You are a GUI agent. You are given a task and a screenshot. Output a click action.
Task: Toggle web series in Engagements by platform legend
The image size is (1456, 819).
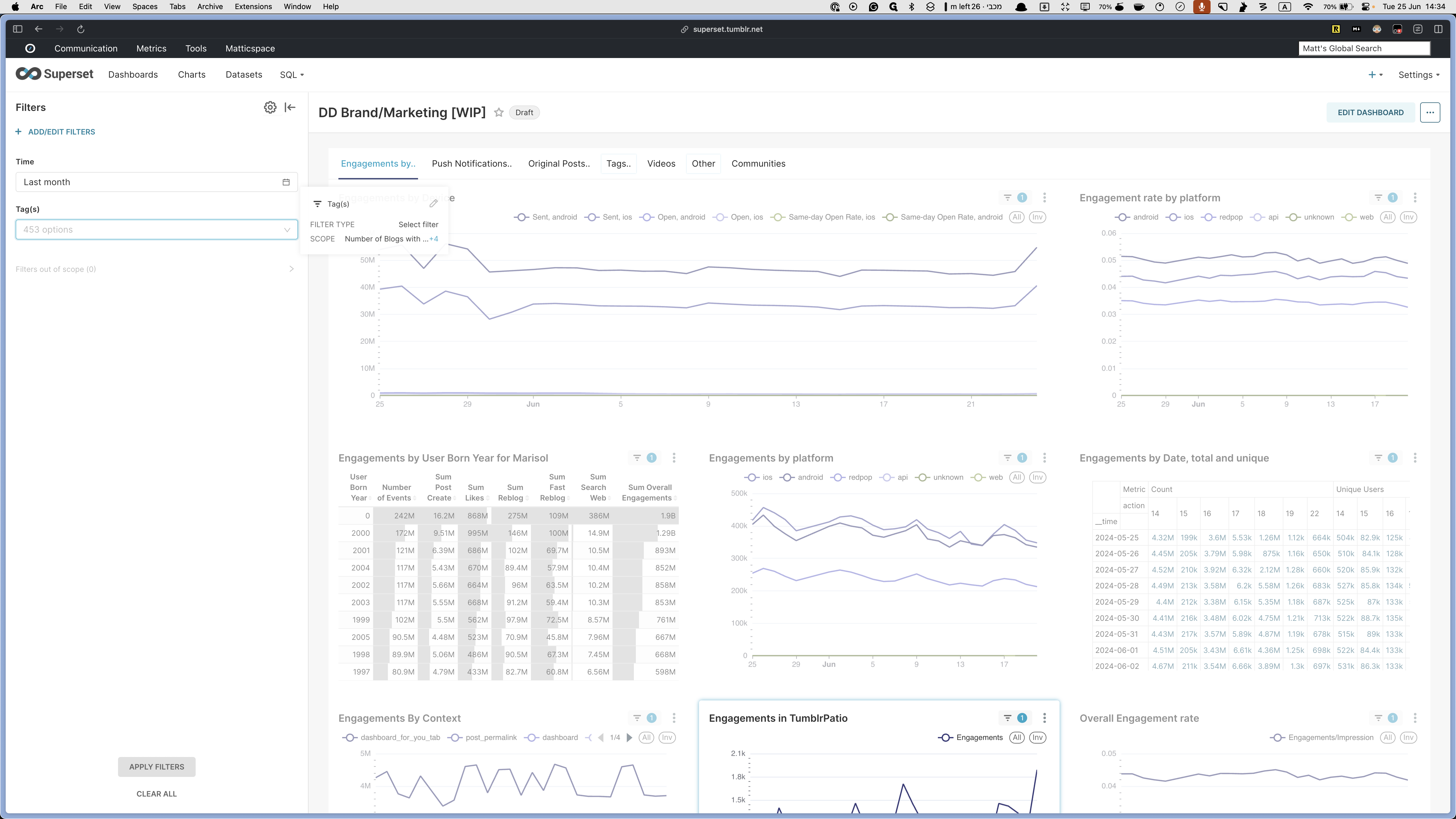tap(986, 478)
